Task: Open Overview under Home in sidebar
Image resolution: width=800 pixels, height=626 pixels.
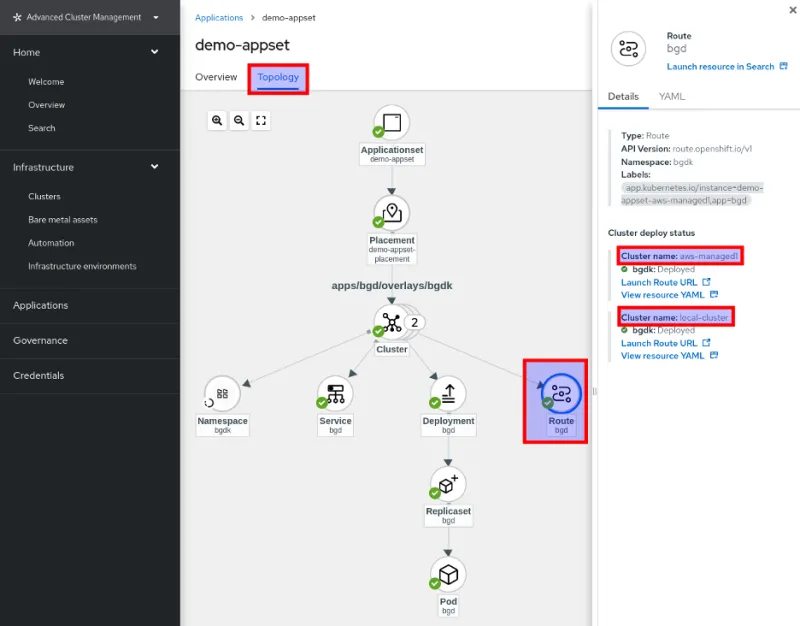Action: pos(46,105)
